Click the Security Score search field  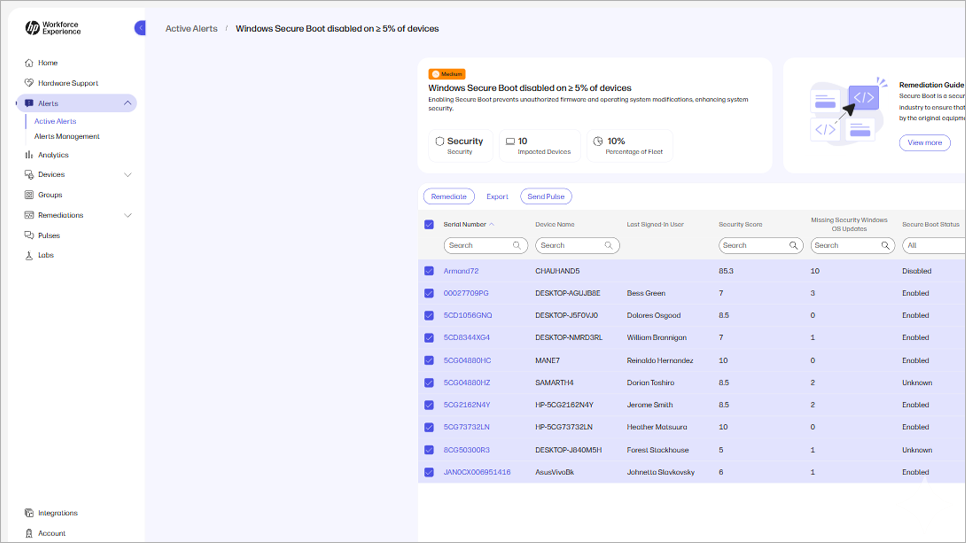(x=761, y=245)
